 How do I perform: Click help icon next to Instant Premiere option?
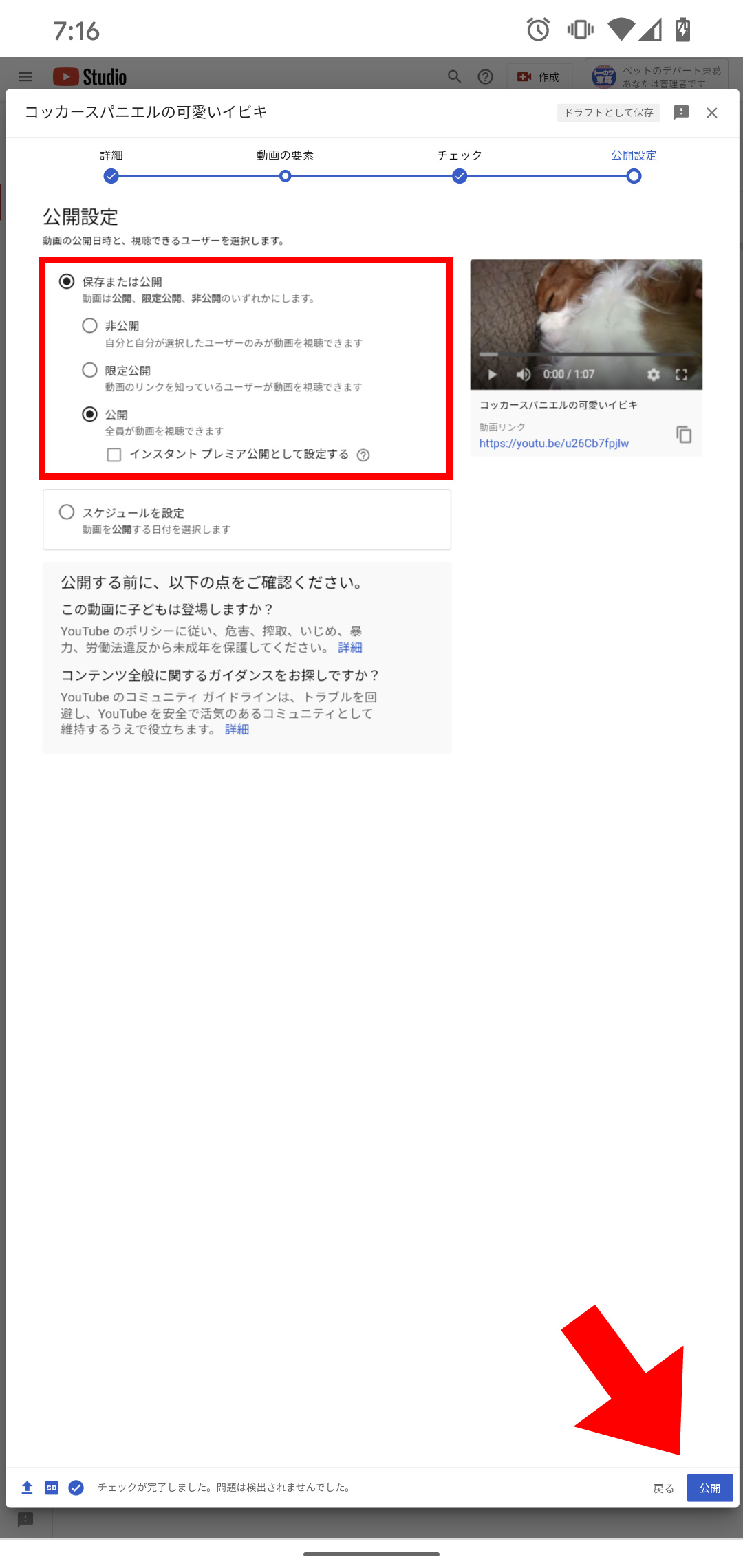point(363,455)
